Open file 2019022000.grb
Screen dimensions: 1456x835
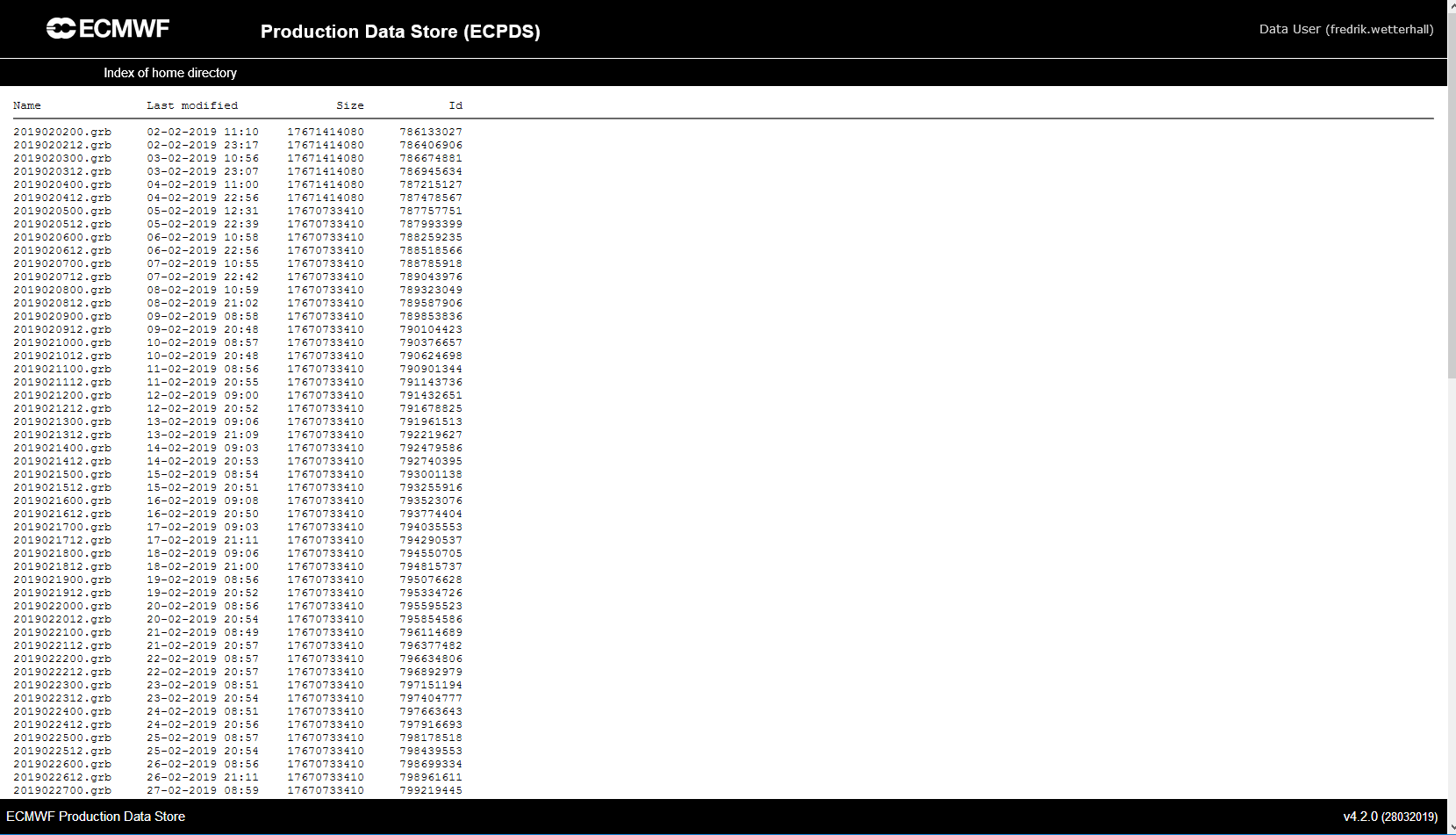62,606
